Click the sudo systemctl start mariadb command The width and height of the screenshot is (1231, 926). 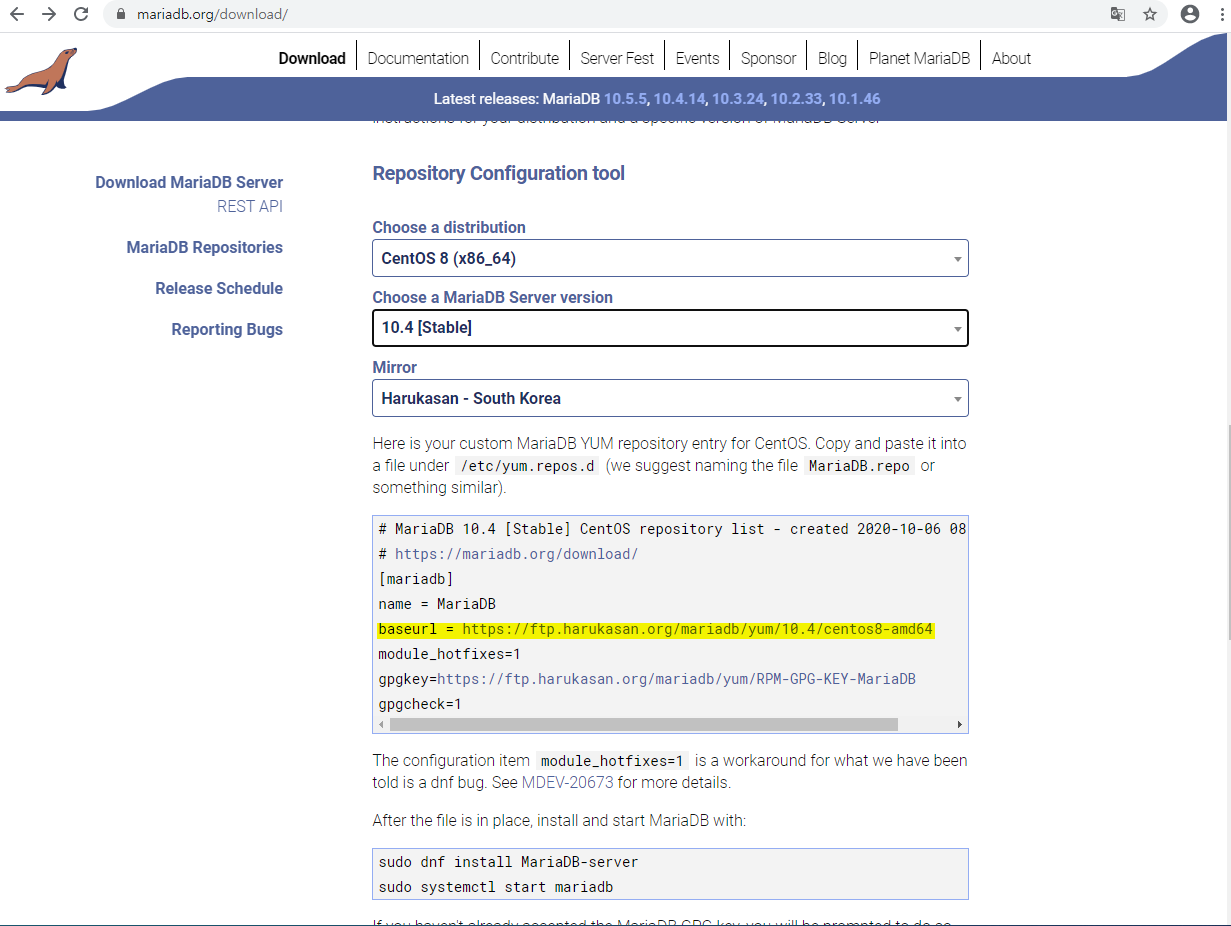(x=496, y=887)
